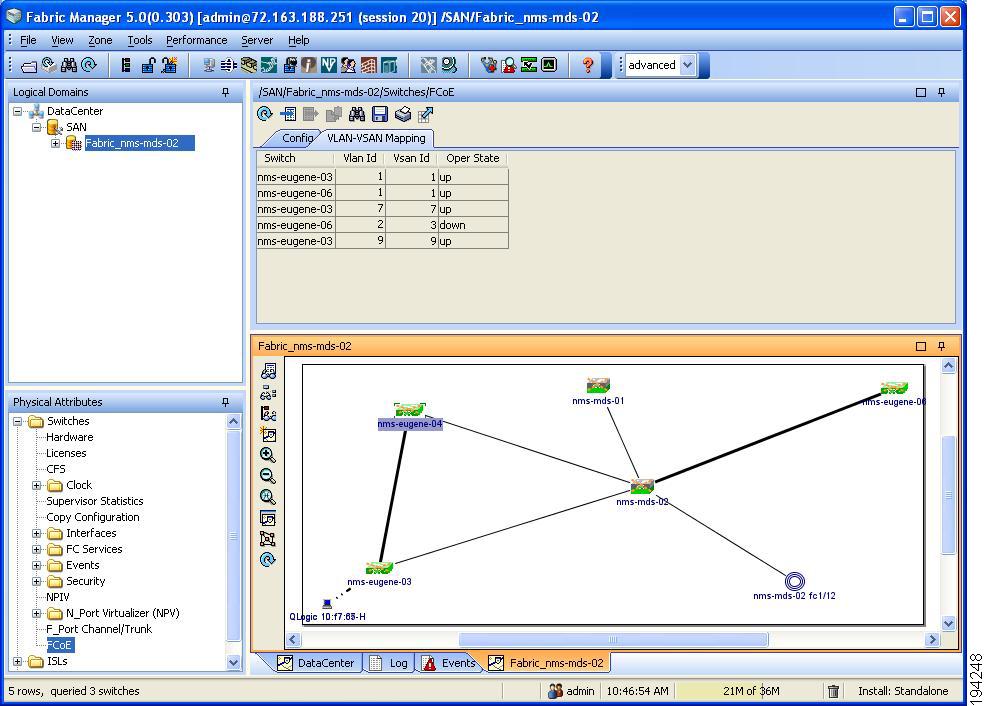Image resolution: width=986 pixels, height=706 pixels.
Task: Select the nms-mds-01 switch icon on the map
Action: pos(598,385)
